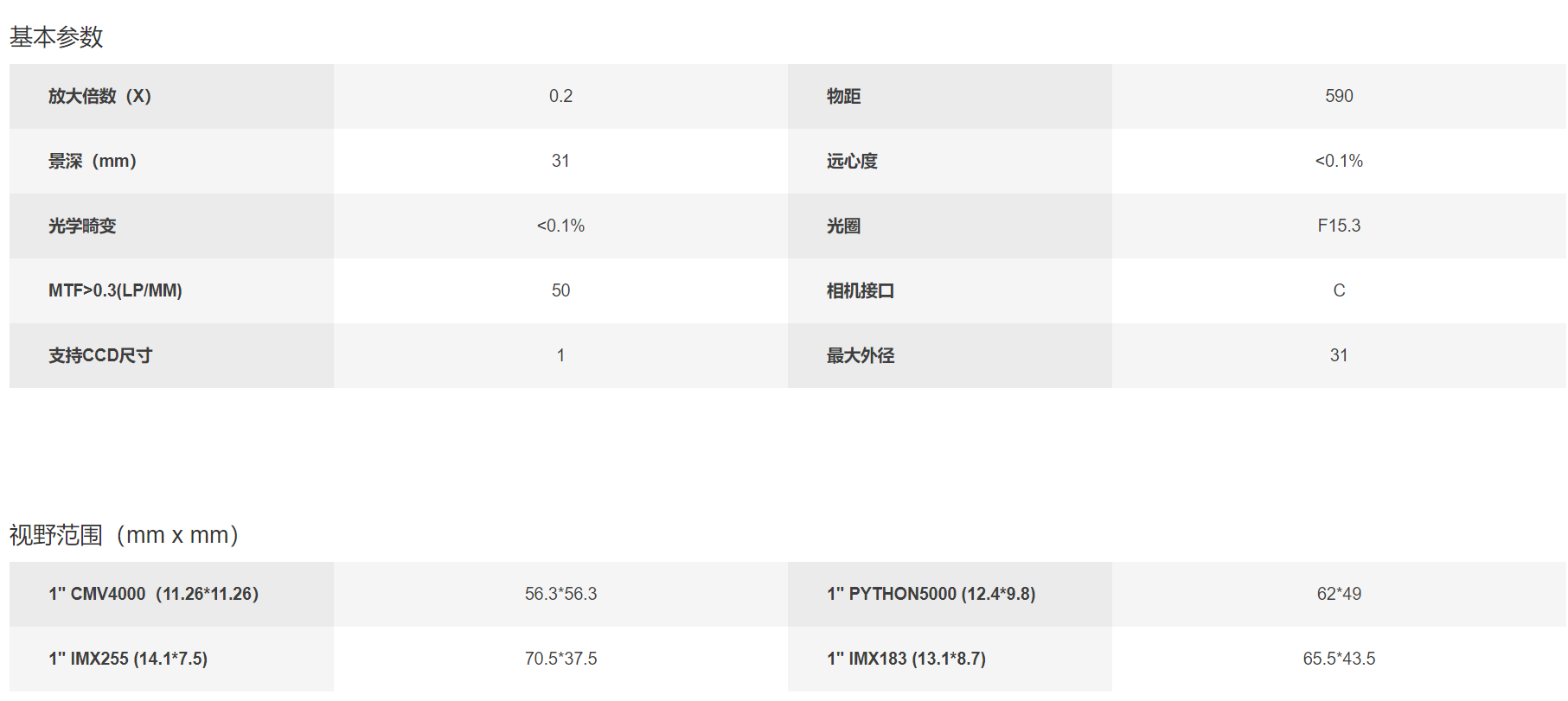
Task: Select the camera mount value C
Action: 1339,290
